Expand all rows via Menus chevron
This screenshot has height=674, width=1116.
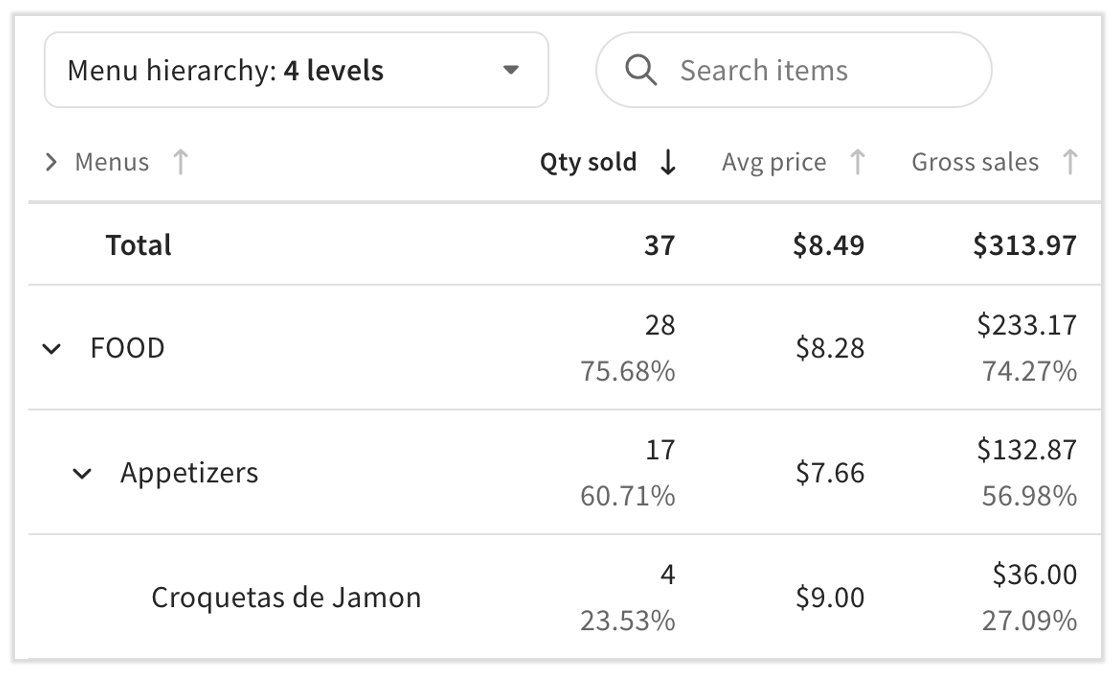tap(52, 163)
